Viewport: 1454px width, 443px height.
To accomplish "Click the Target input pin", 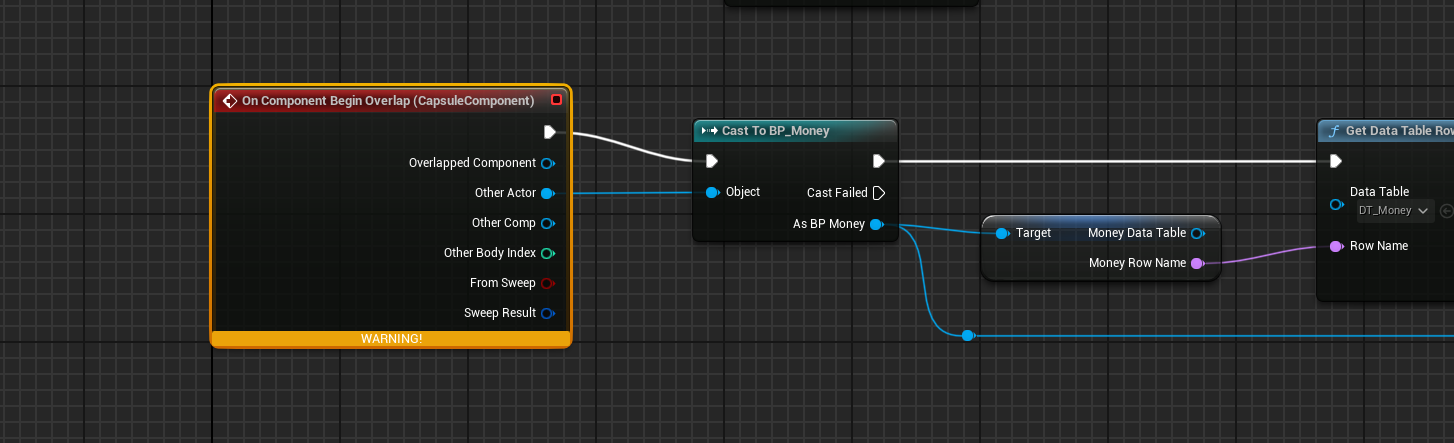I will click(x=1002, y=233).
